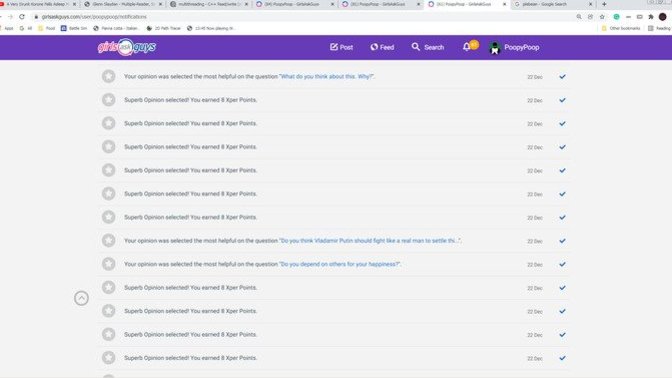Open the Reading list panel

660,28
